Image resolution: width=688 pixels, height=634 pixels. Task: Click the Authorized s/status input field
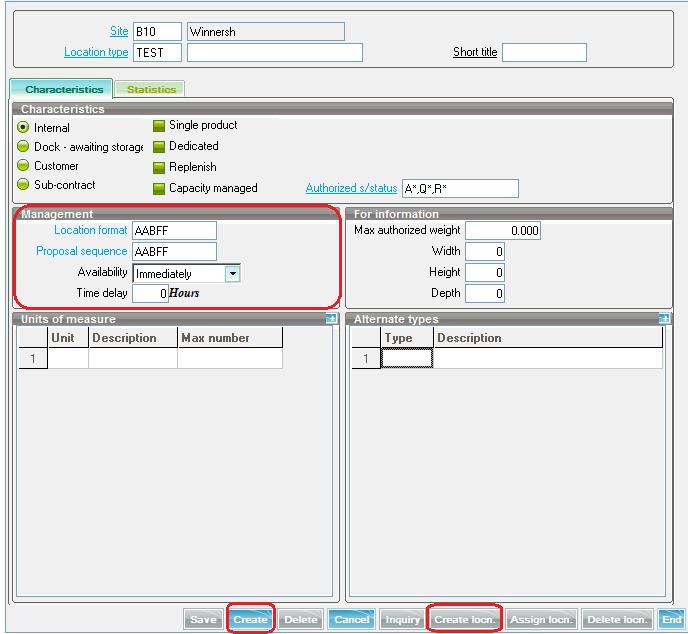tap(460, 189)
